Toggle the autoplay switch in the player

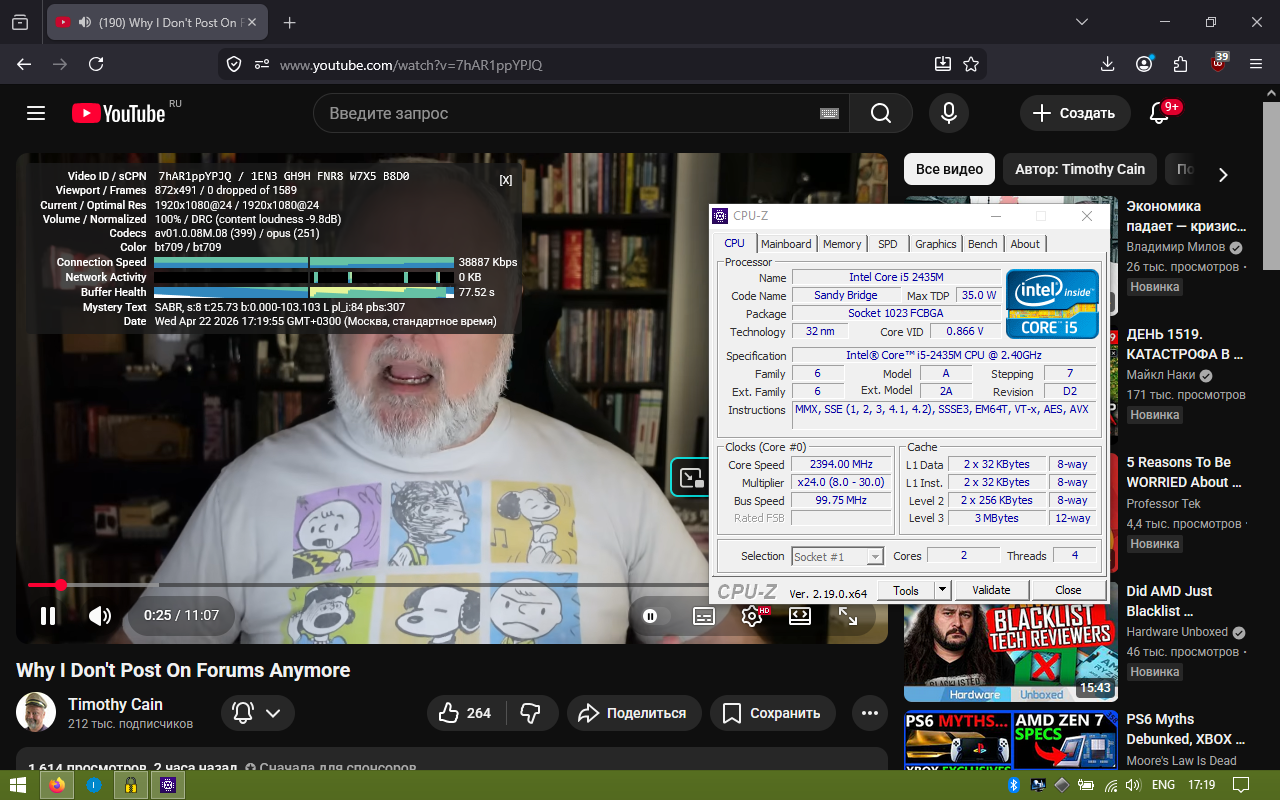pyautogui.click(x=654, y=616)
